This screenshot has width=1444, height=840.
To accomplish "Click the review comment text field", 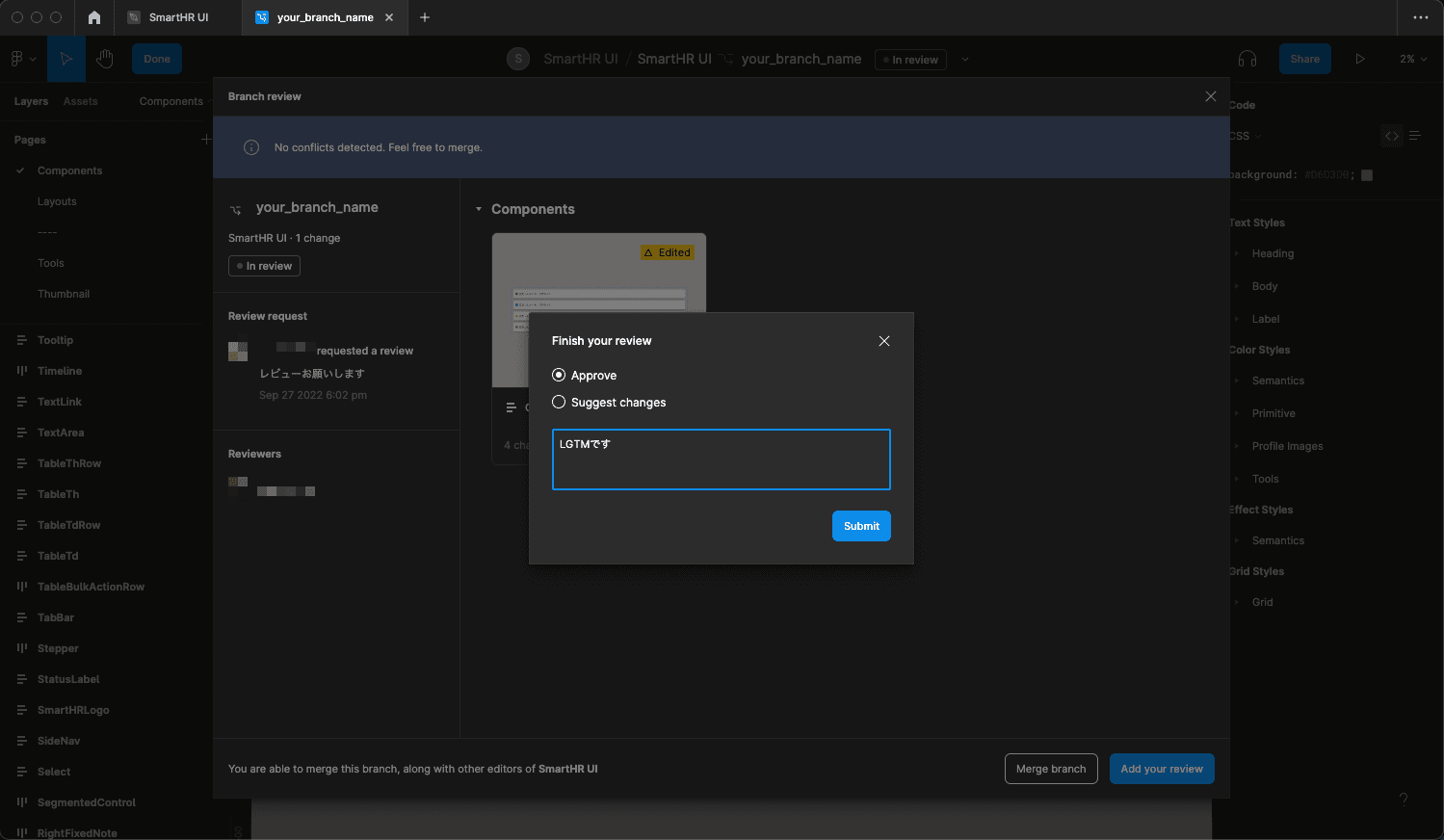I will click(721, 459).
